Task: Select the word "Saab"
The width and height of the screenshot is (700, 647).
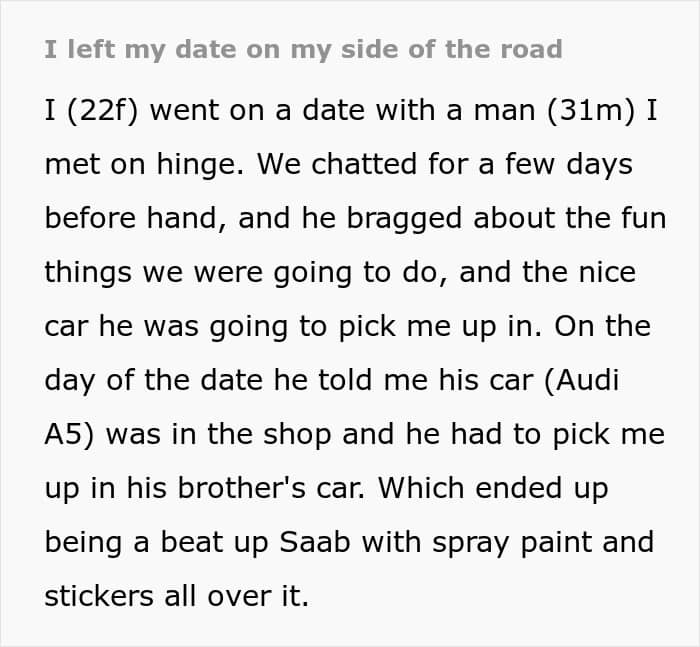Action: (315, 542)
